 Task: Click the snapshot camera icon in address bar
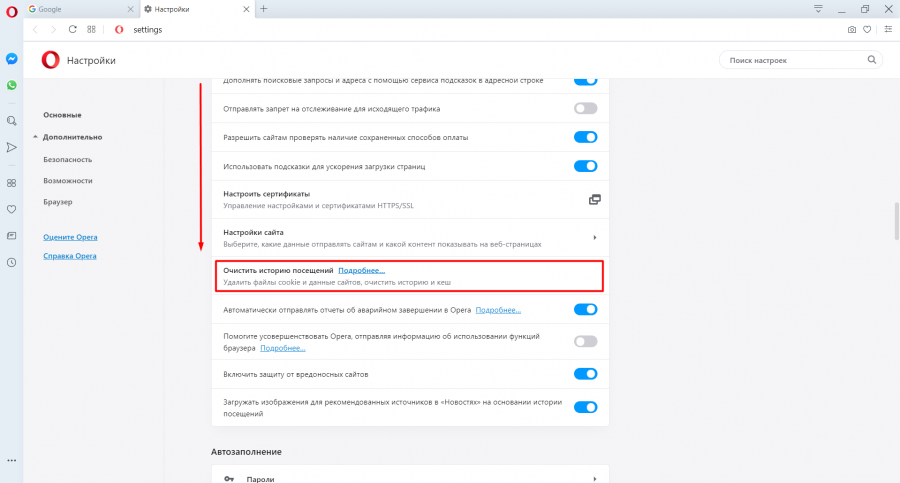point(852,30)
